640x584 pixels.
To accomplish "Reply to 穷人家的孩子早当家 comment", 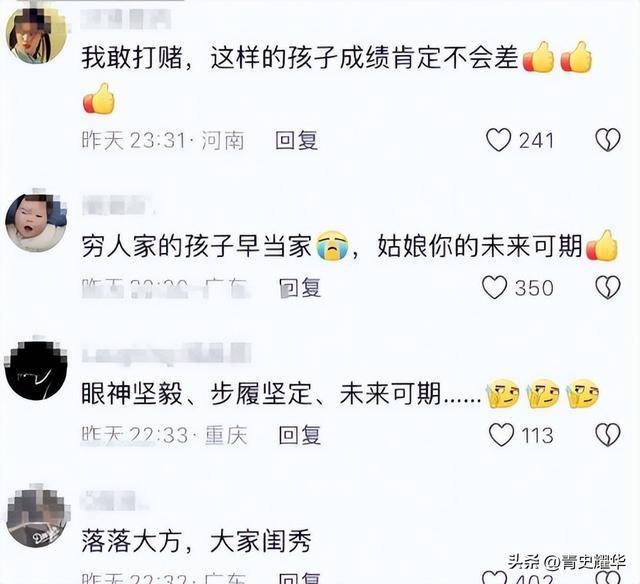I will (x=300, y=287).
